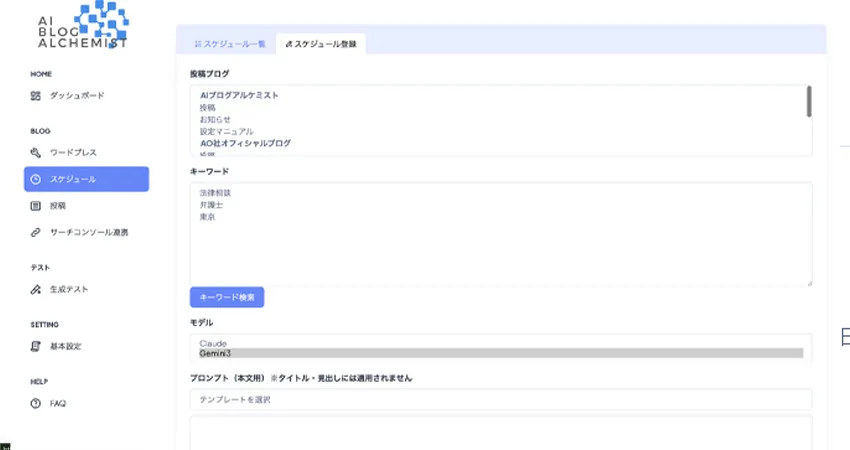
Task: Click the 基本設定 settings icon
Action: point(36,346)
